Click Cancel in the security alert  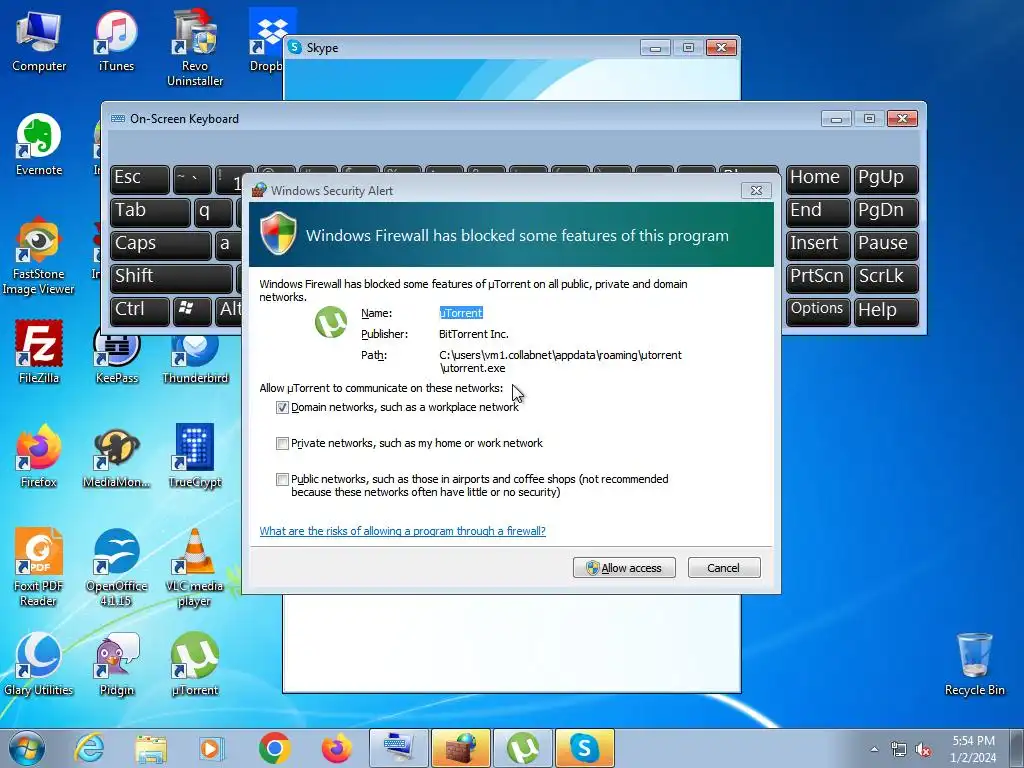click(x=724, y=568)
